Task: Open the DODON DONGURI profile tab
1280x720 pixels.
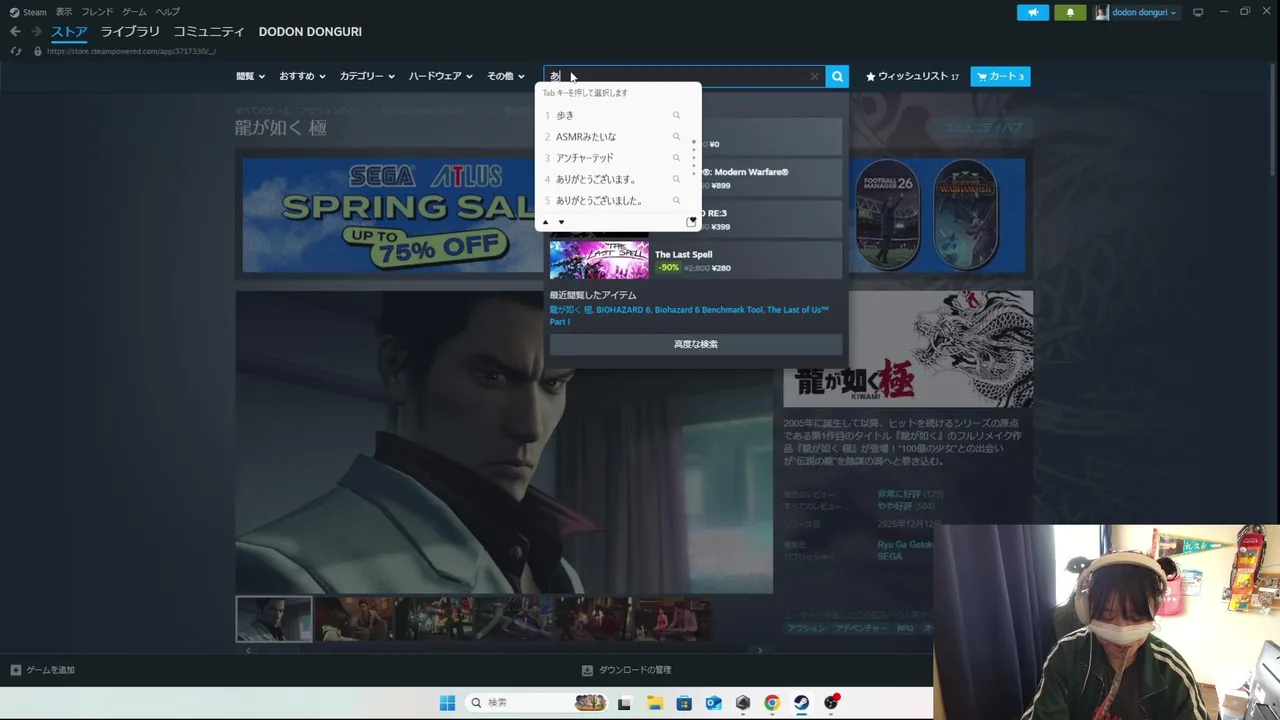Action: (310, 32)
